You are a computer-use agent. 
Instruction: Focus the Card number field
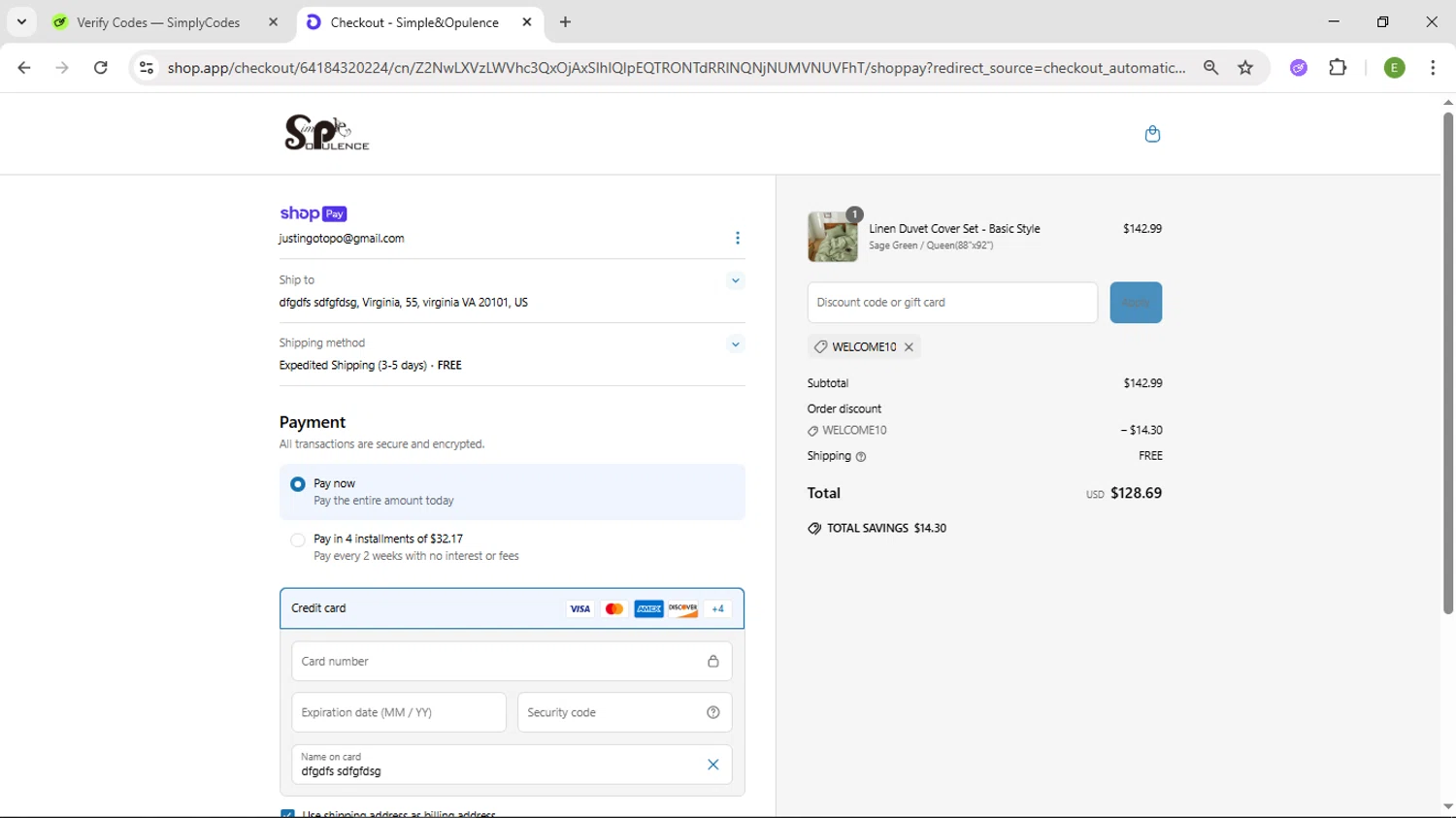[512, 662]
